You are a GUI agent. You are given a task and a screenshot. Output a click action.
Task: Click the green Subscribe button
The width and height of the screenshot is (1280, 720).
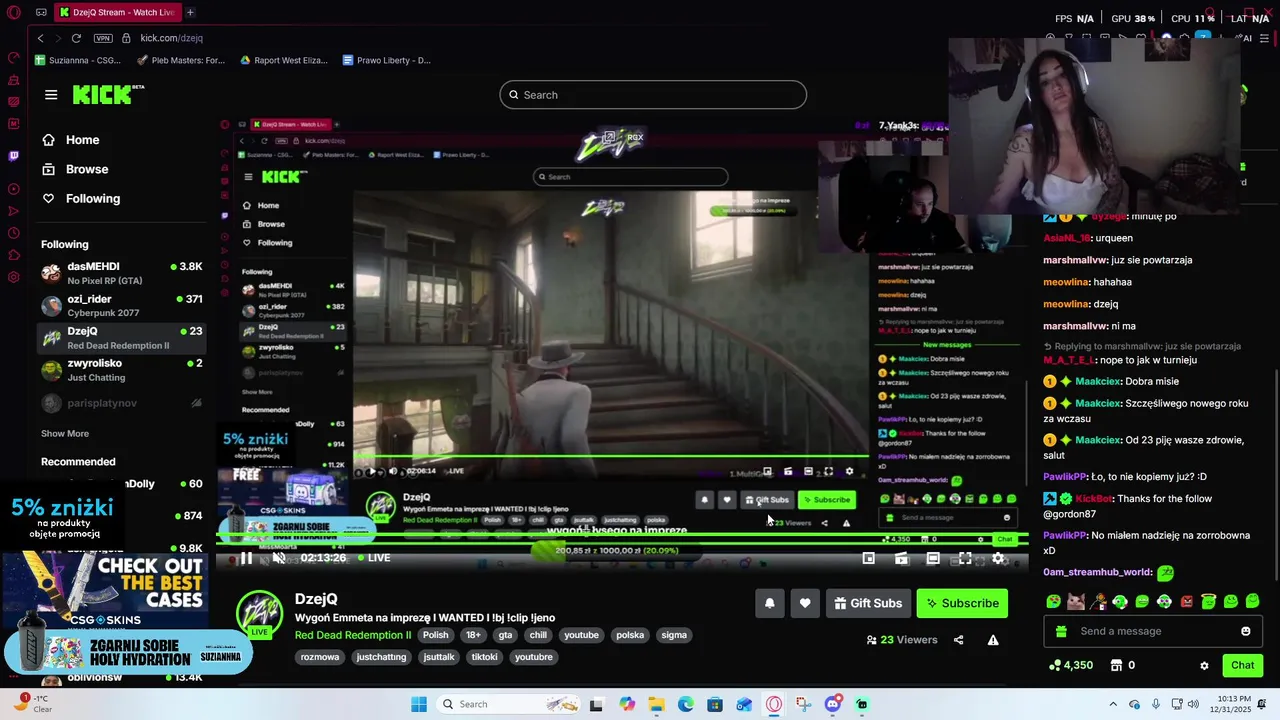click(x=962, y=603)
